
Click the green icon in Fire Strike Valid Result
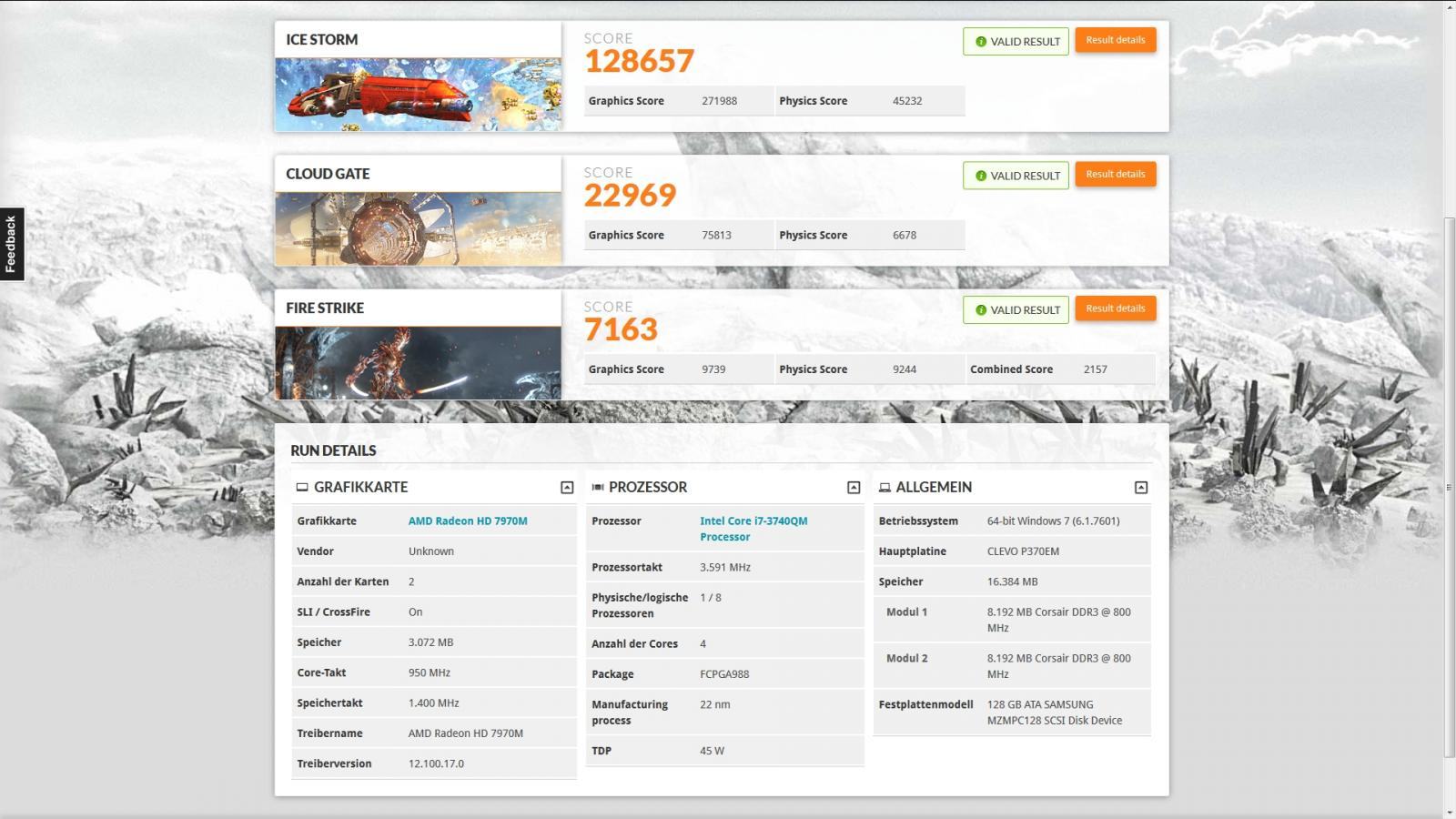981,310
